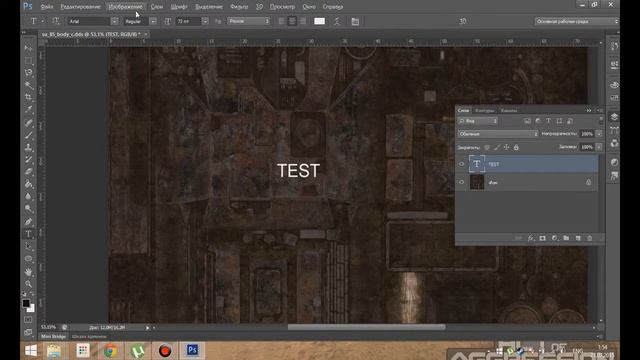Screen dimensions: 640x360
Task: Open the Редактирование menu
Action: pyautogui.click(x=80, y=7)
